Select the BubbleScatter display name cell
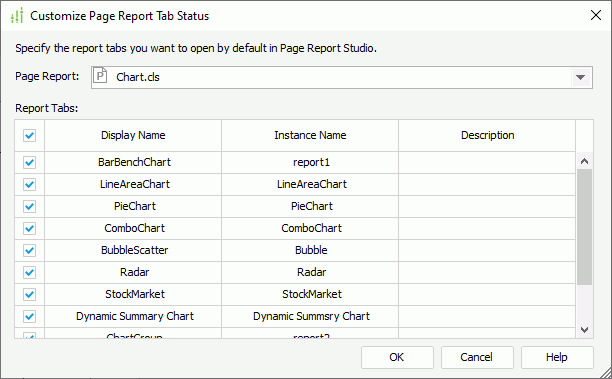This screenshot has width=612, height=379. click(x=133, y=250)
